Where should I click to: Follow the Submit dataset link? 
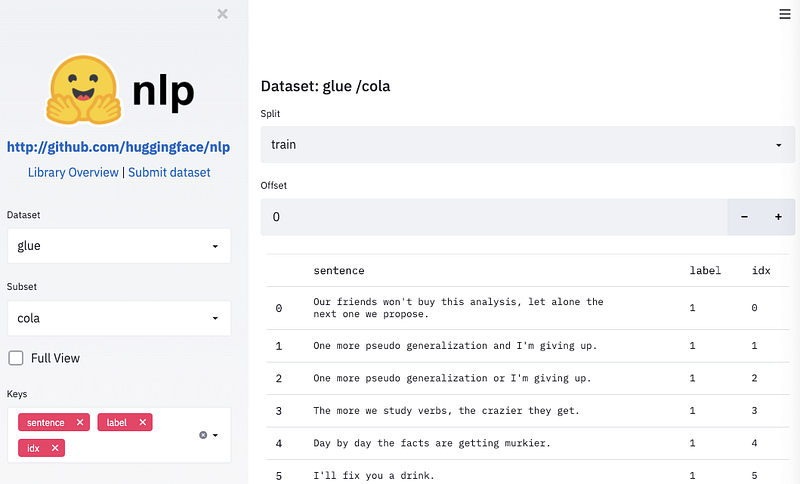coord(169,172)
